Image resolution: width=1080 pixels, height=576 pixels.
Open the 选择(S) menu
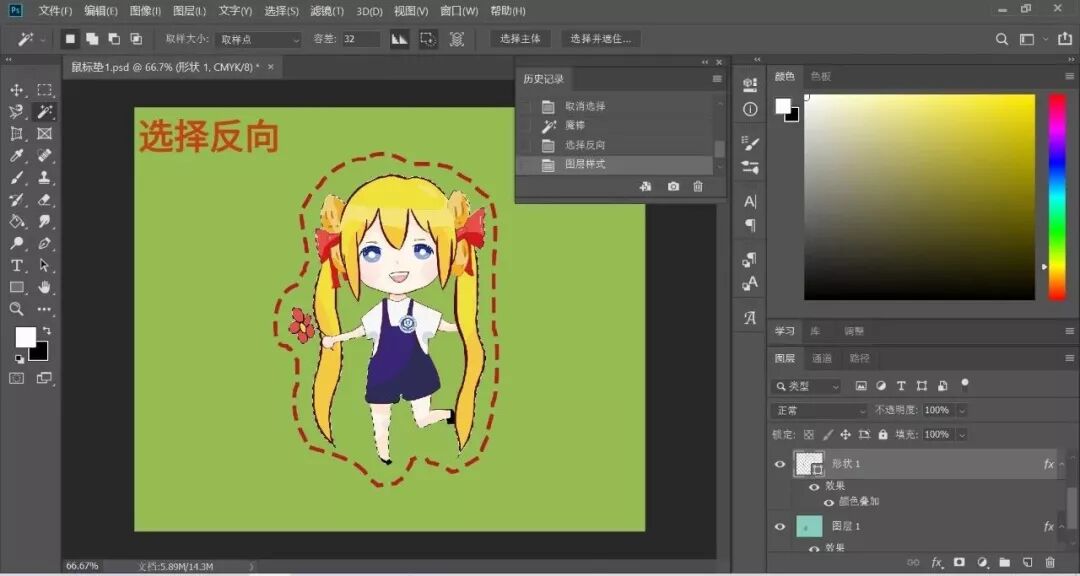click(281, 11)
